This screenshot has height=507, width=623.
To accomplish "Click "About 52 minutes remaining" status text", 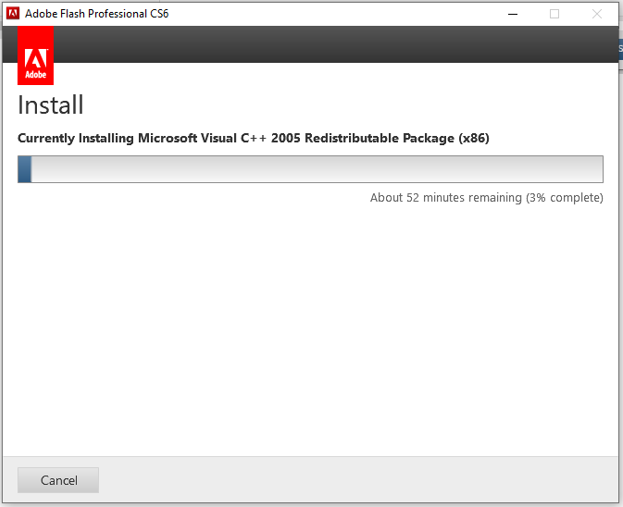I will pos(487,197).
